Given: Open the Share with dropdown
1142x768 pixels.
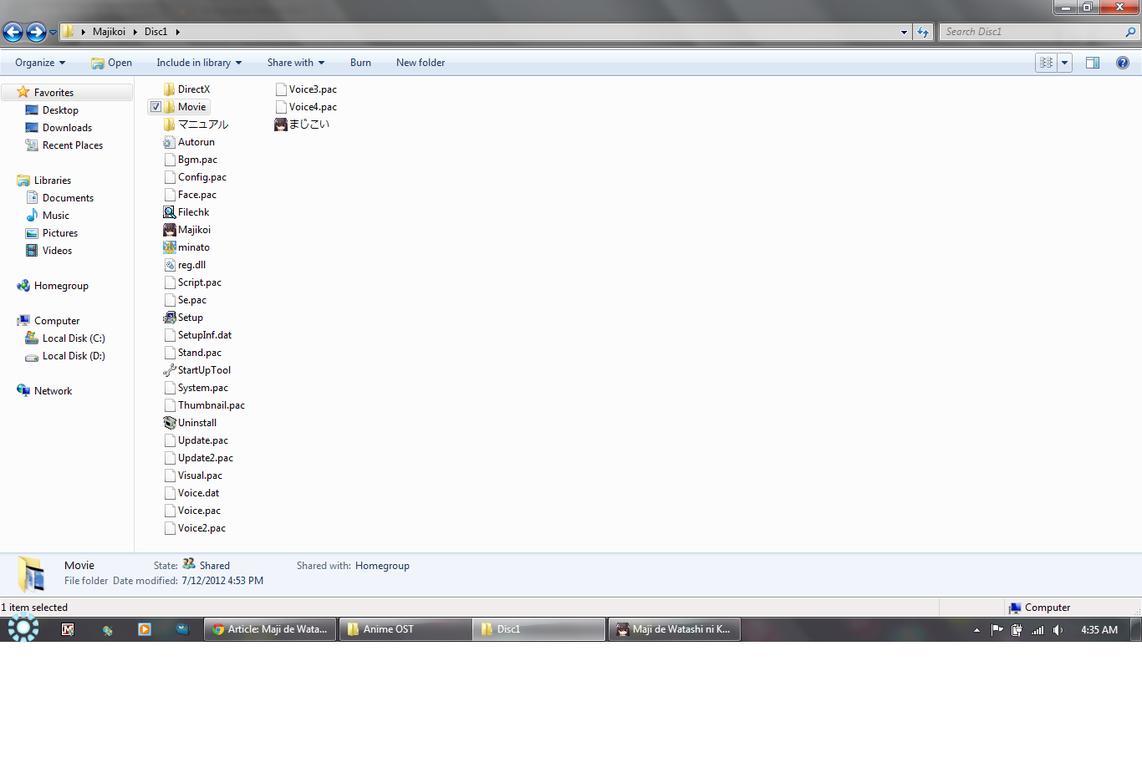Looking at the screenshot, I should click(295, 62).
